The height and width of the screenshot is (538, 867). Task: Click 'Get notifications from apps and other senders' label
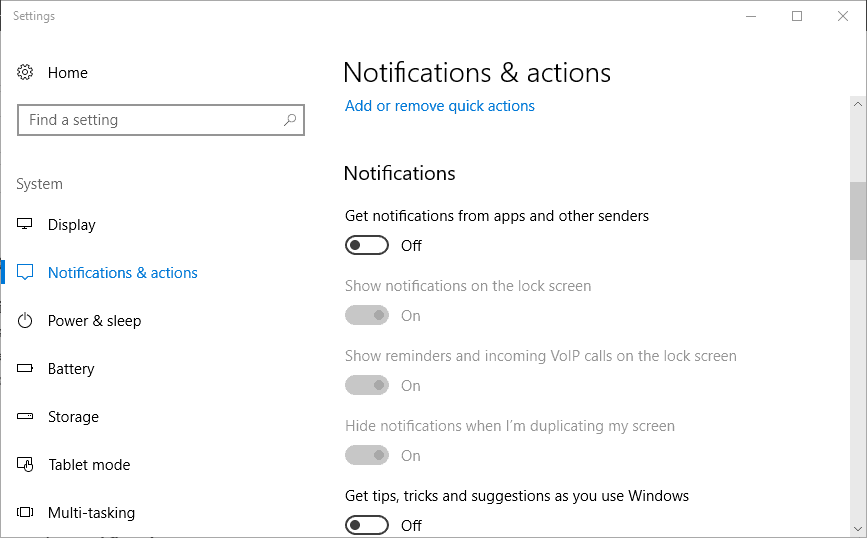pyautogui.click(x=497, y=216)
